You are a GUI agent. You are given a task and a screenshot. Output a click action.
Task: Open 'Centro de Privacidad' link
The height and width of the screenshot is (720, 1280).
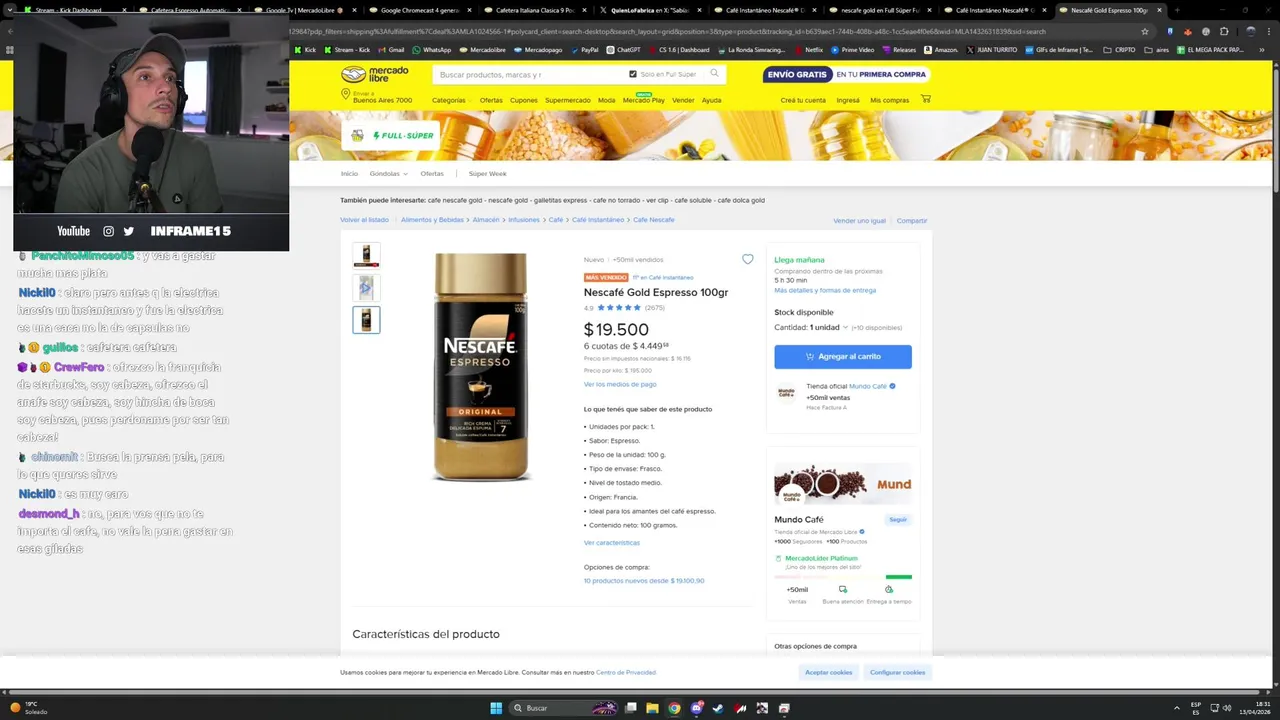coord(626,672)
